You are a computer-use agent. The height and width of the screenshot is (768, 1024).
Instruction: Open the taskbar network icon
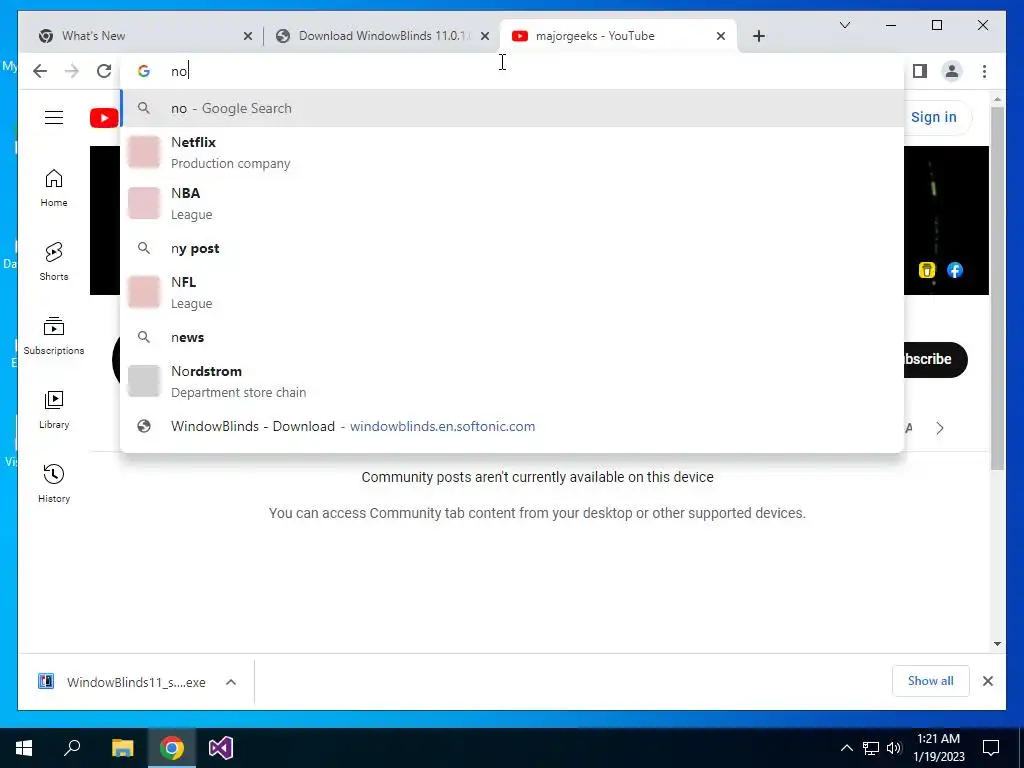coord(871,748)
